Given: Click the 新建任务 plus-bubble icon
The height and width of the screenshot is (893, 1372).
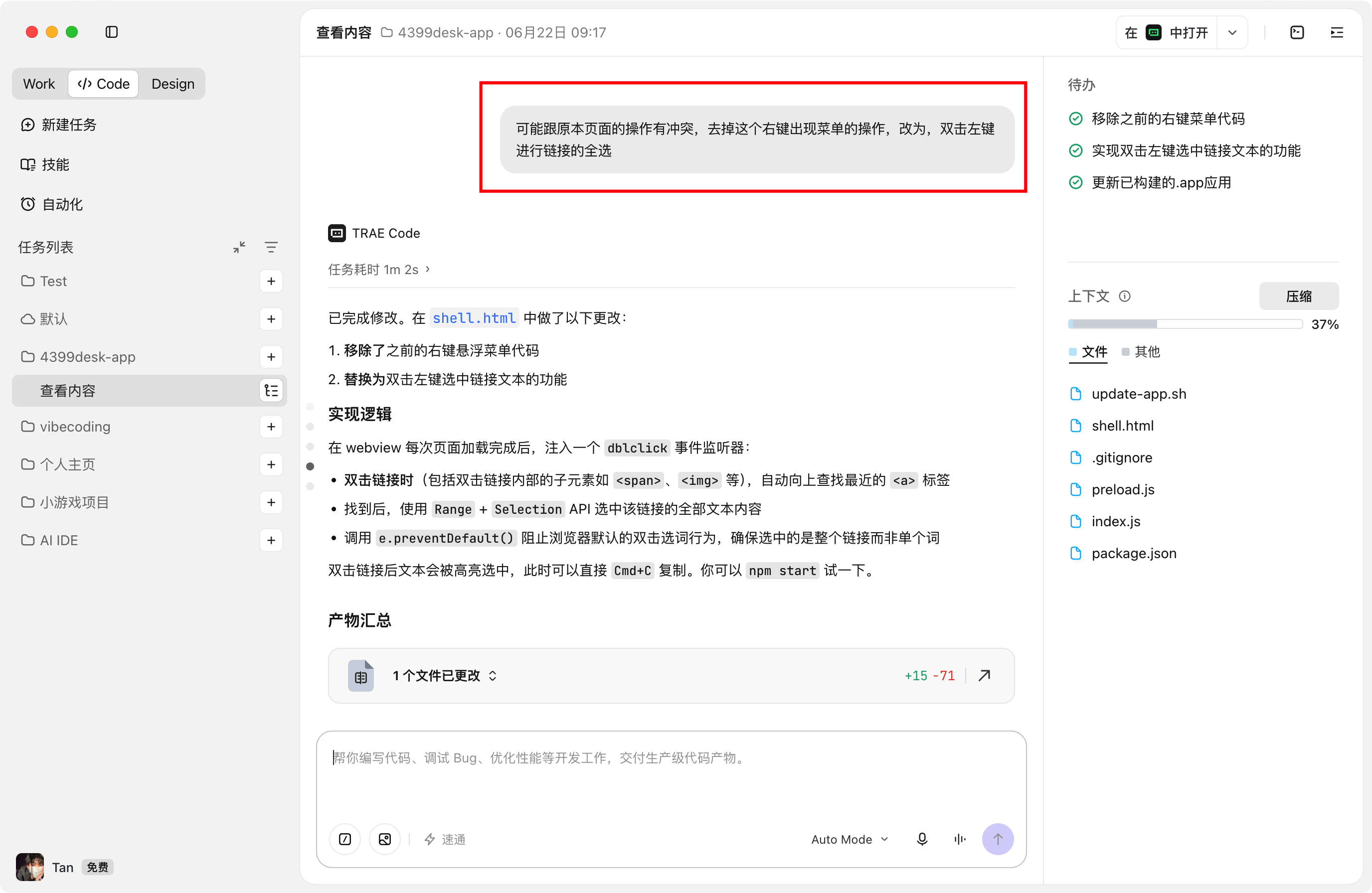Looking at the screenshot, I should (x=28, y=125).
